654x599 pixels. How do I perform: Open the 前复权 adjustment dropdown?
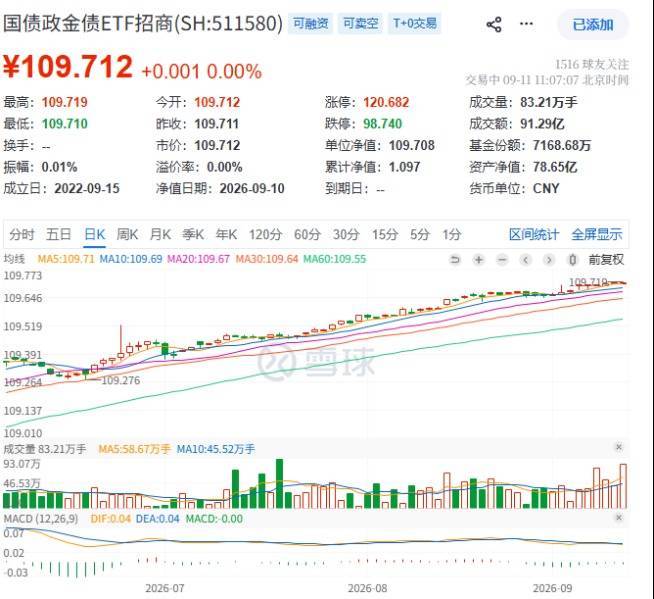pos(606,260)
